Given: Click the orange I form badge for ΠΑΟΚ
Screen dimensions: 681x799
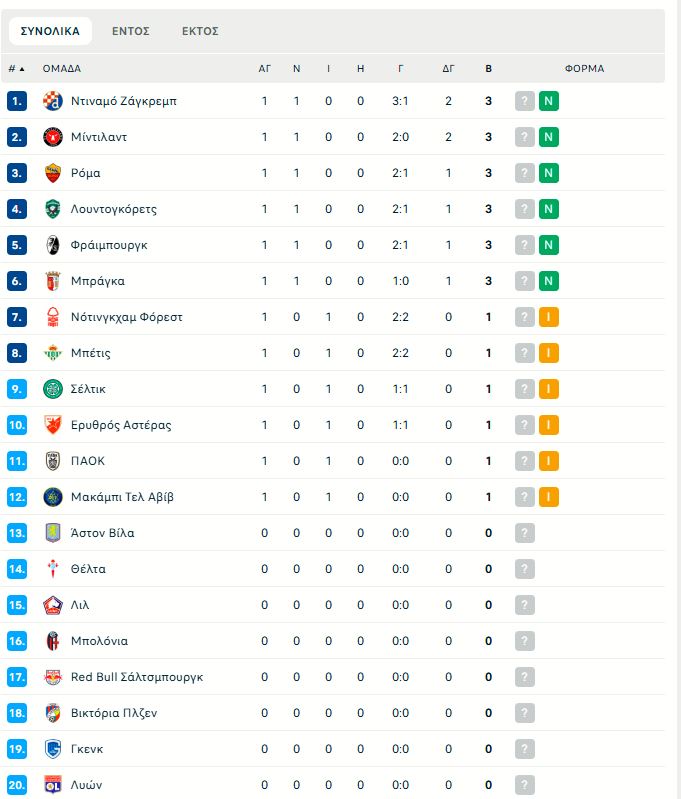Looking at the screenshot, I should click(548, 461).
